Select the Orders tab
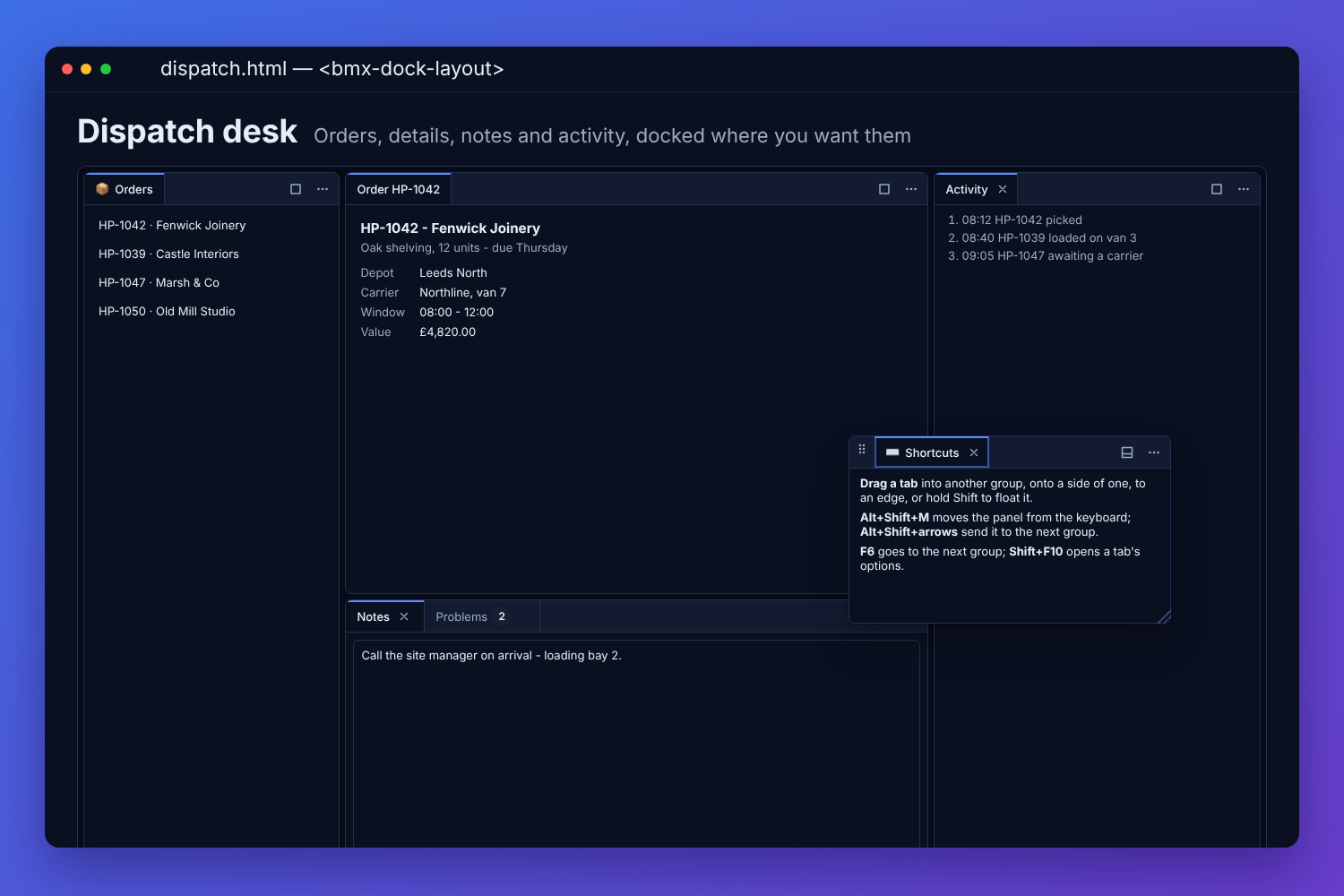Screen dimensions: 1344x896 [125, 189]
